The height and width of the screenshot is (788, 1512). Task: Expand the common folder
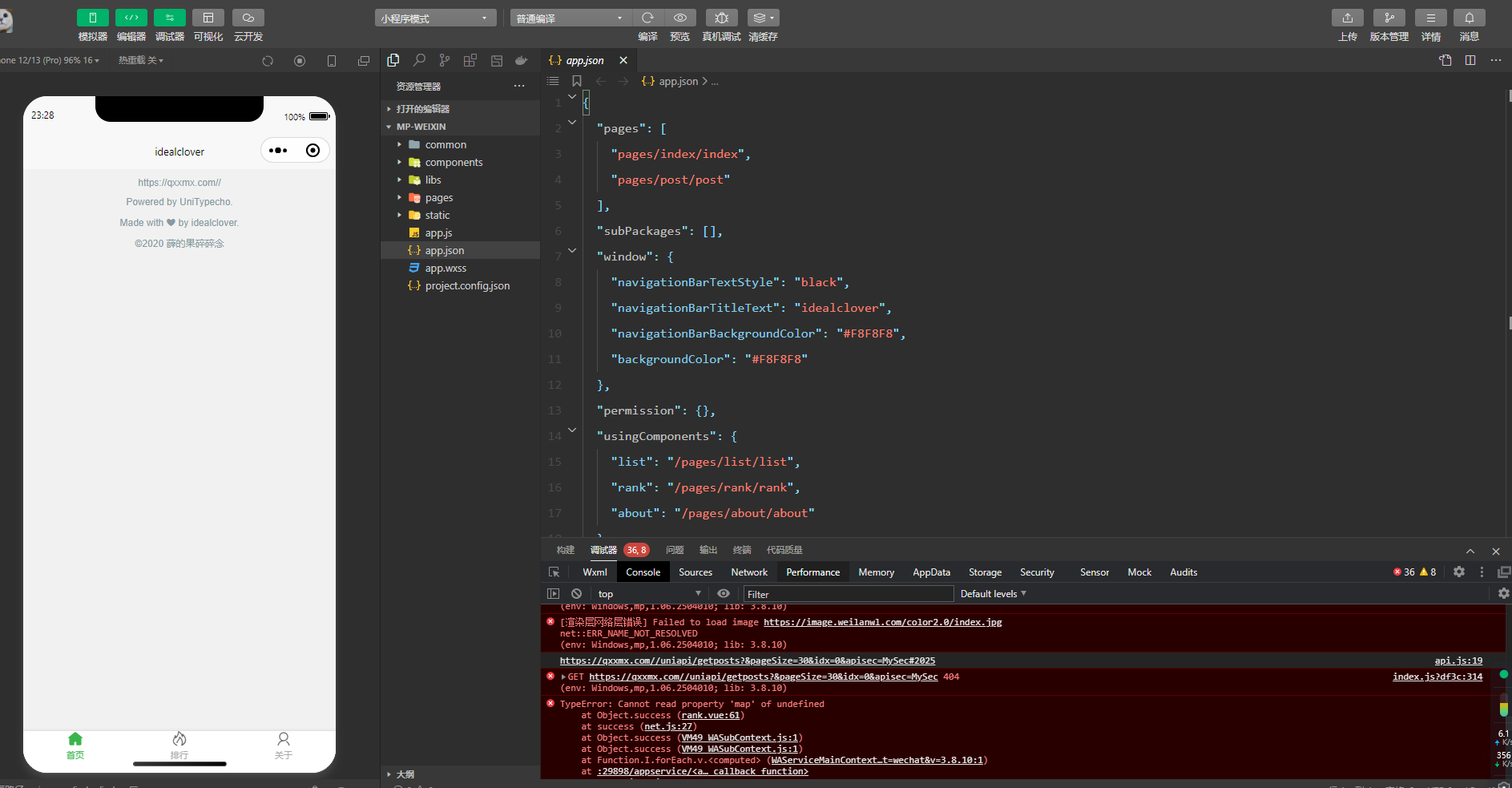pyautogui.click(x=460, y=144)
